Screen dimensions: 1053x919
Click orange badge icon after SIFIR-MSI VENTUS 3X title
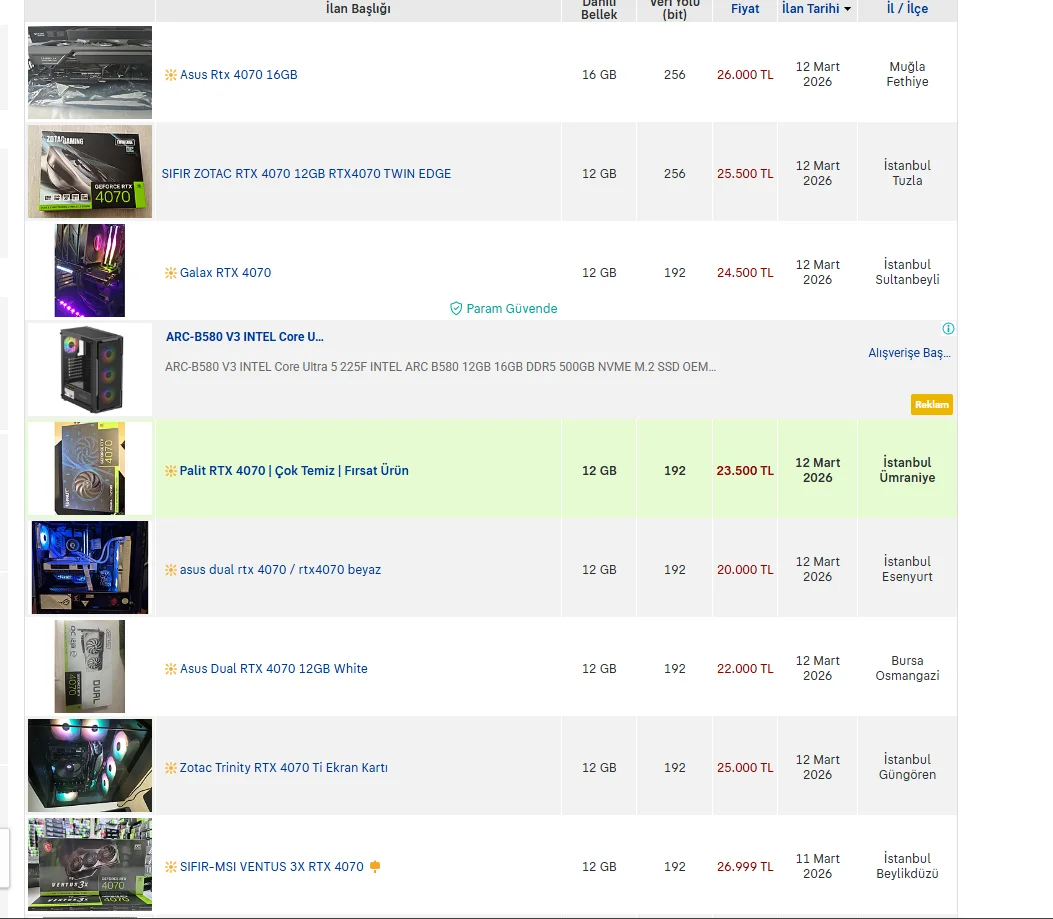[x=375, y=867]
